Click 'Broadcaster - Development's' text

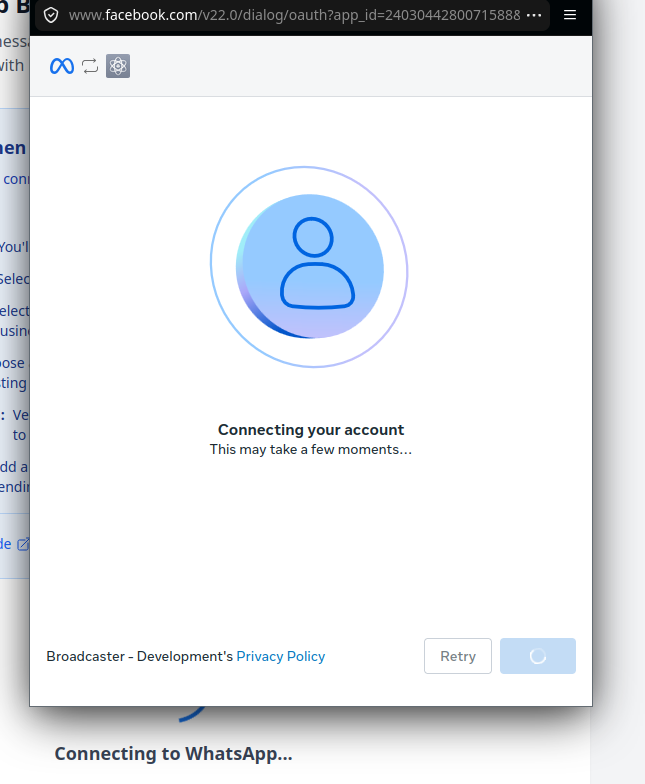(x=140, y=656)
